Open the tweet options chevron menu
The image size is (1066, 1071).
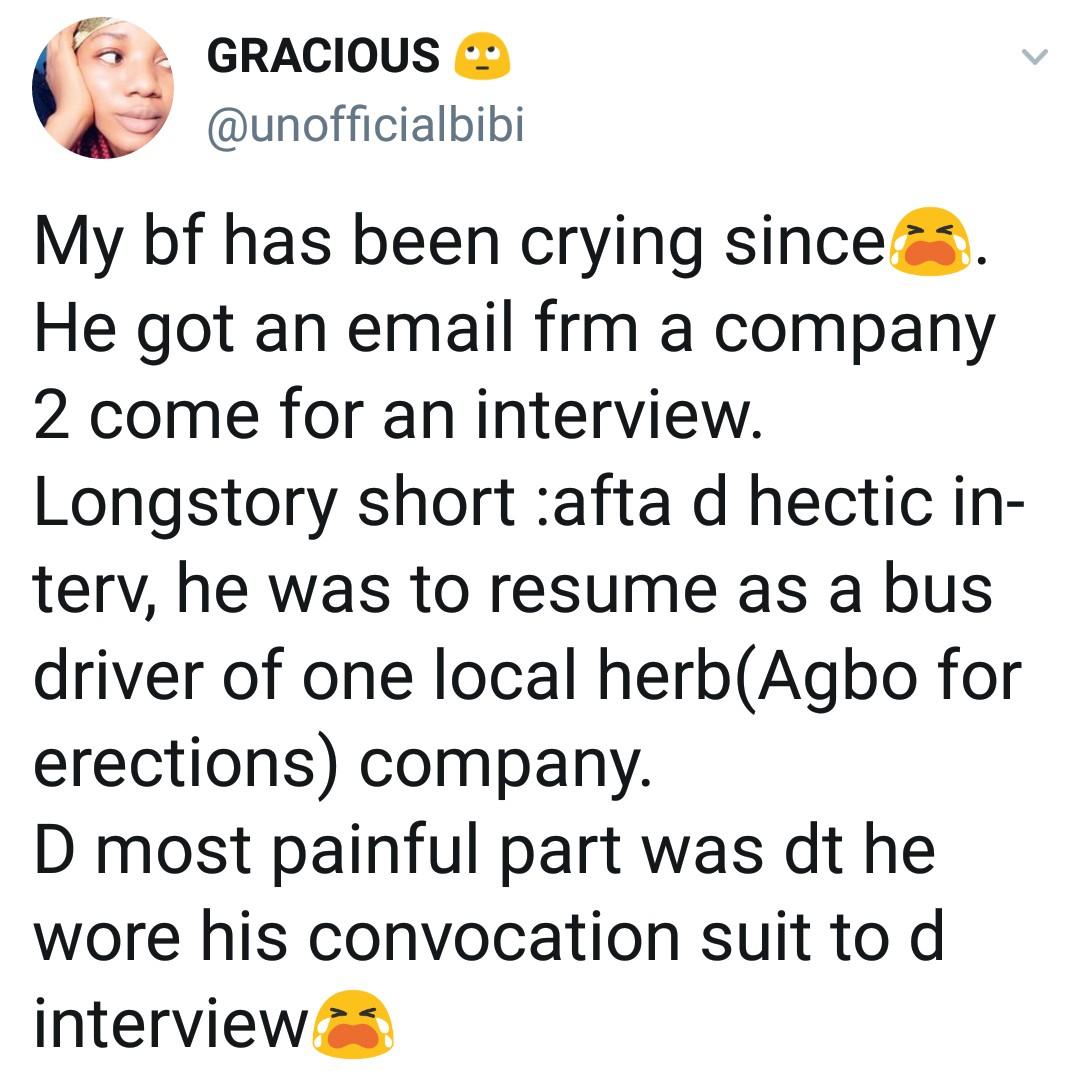point(1033,59)
